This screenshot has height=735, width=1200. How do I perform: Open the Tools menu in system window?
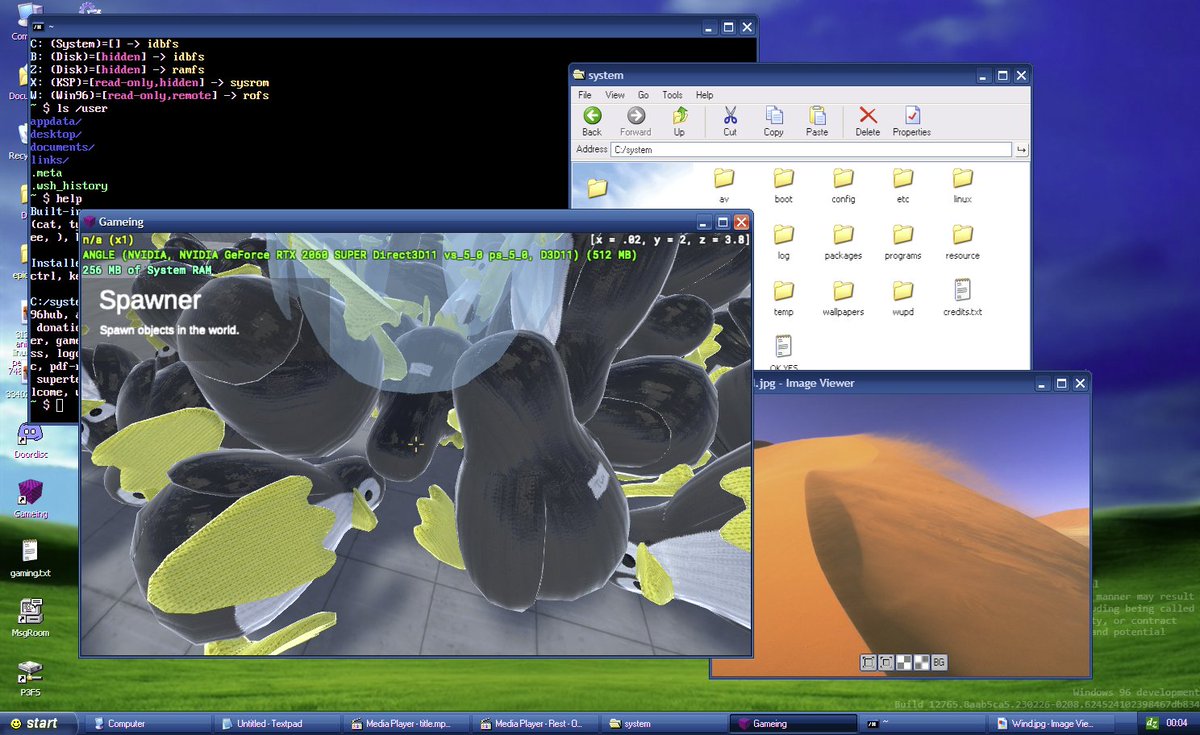pos(672,95)
